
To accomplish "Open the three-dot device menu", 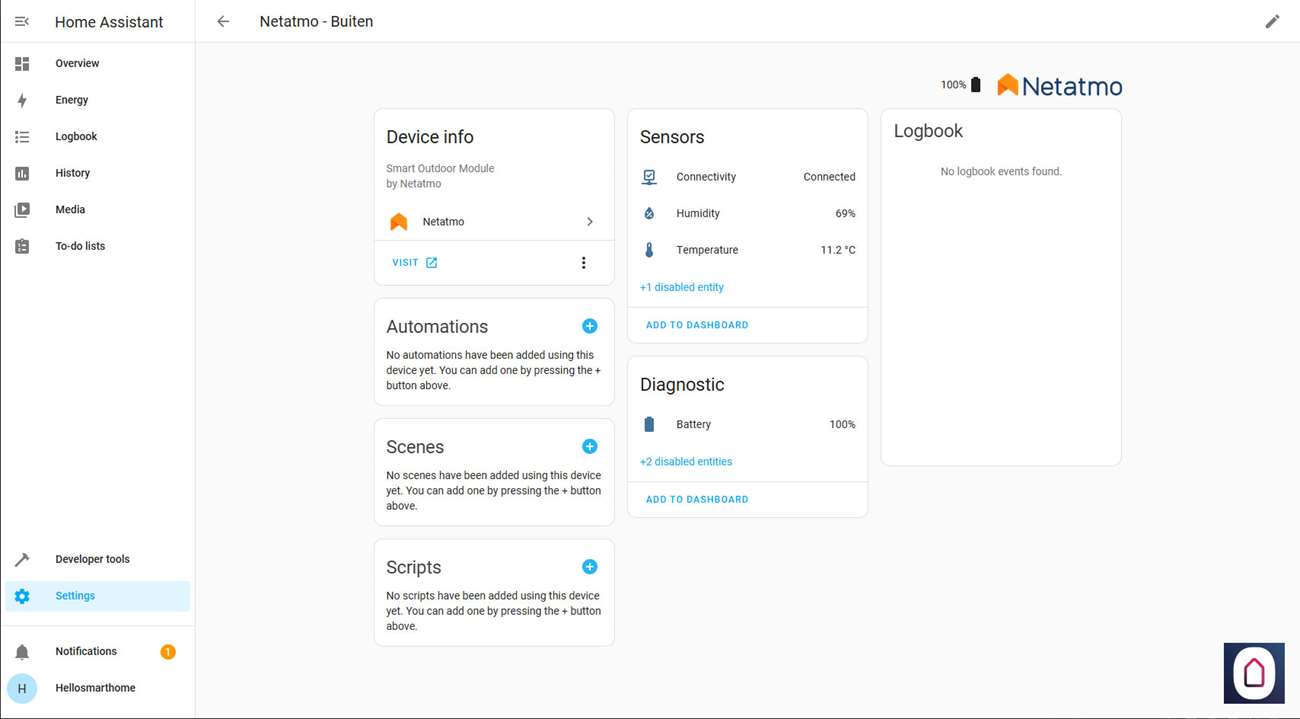I will 584,263.
